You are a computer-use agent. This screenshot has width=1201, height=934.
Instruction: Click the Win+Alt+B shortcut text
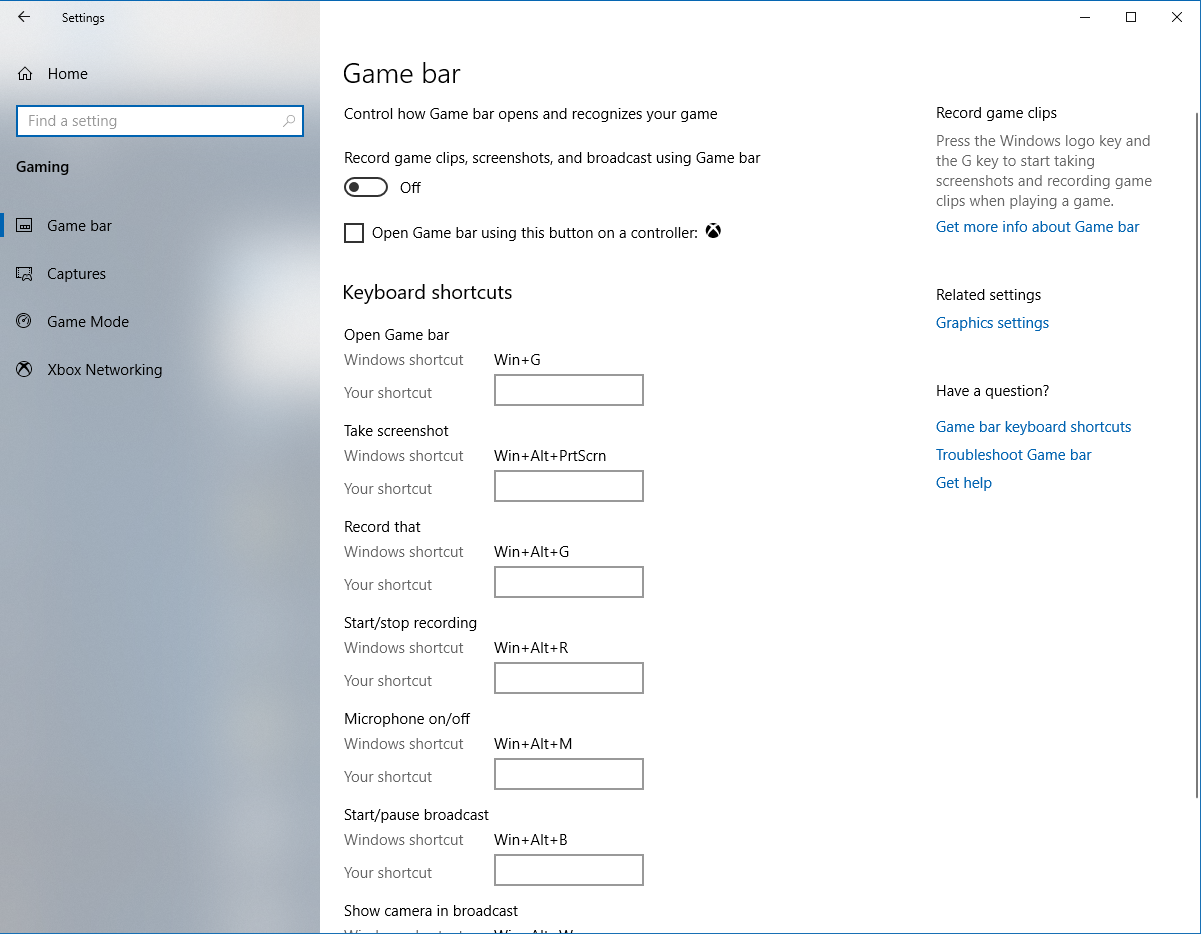(x=531, y=840)
